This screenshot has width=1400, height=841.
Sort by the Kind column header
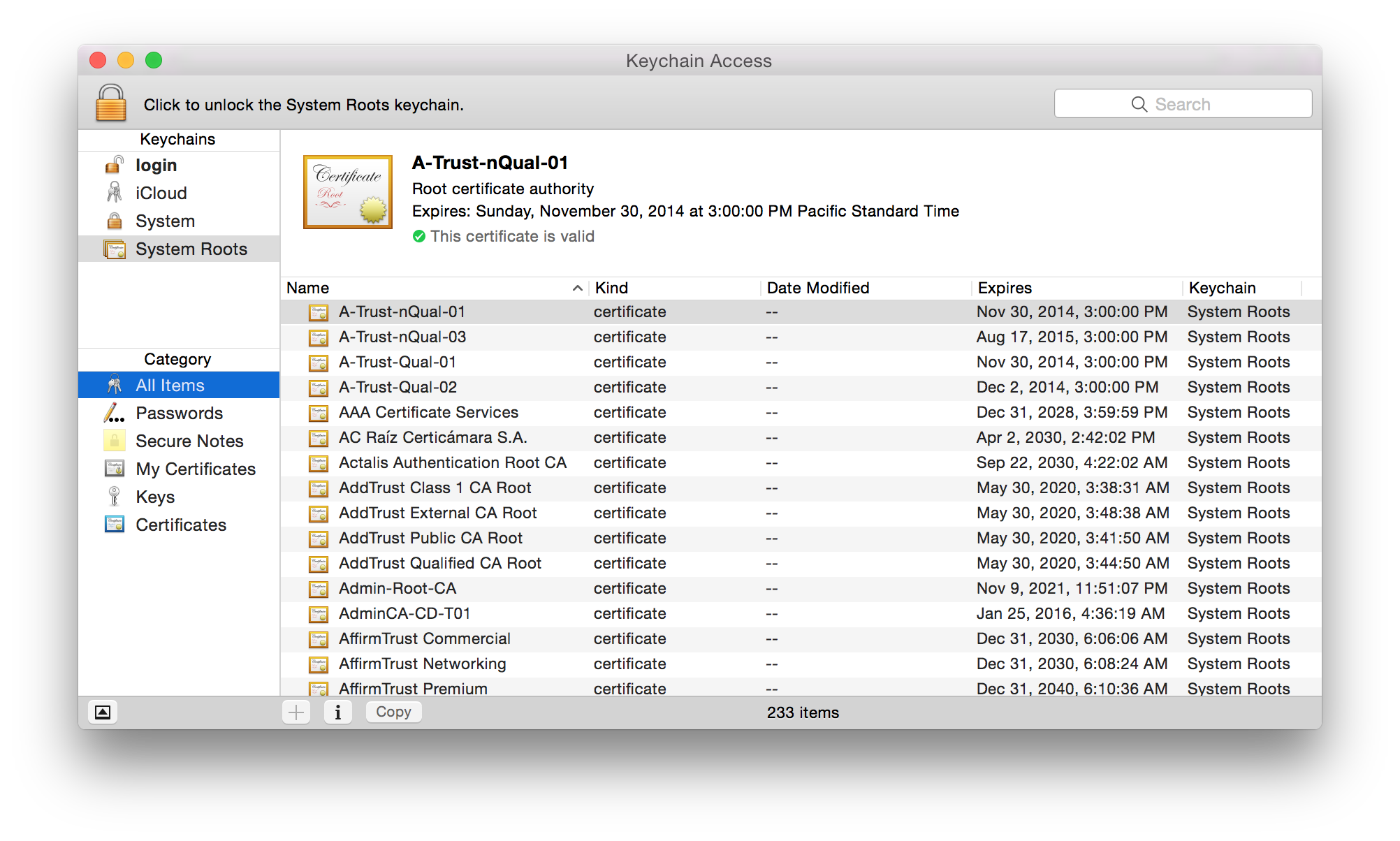(675, 288)
